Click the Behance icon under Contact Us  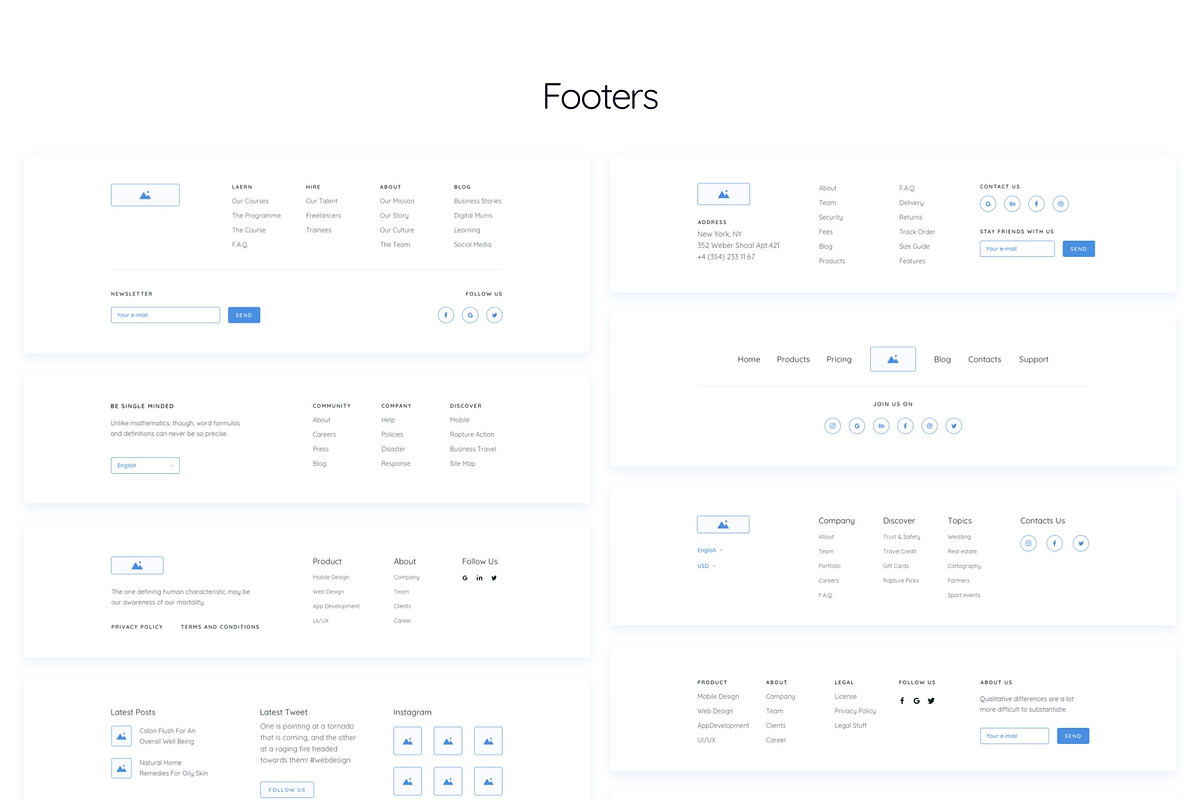tap(1012, 203)
